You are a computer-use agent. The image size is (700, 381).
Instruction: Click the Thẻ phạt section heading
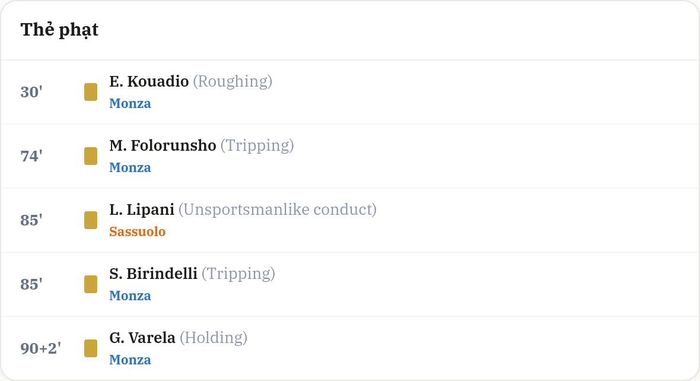[x=59, y=30]
